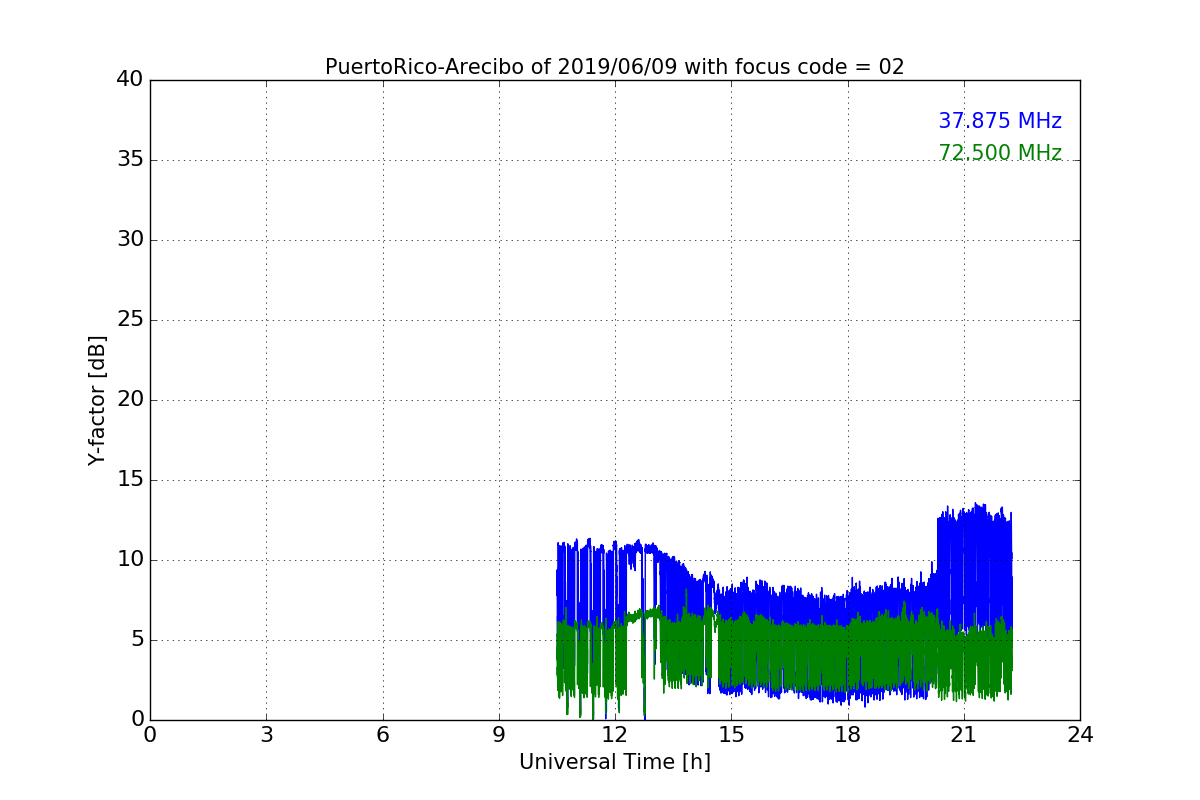
Task: Click y-axis tick label 35
Action: point(130,160)
